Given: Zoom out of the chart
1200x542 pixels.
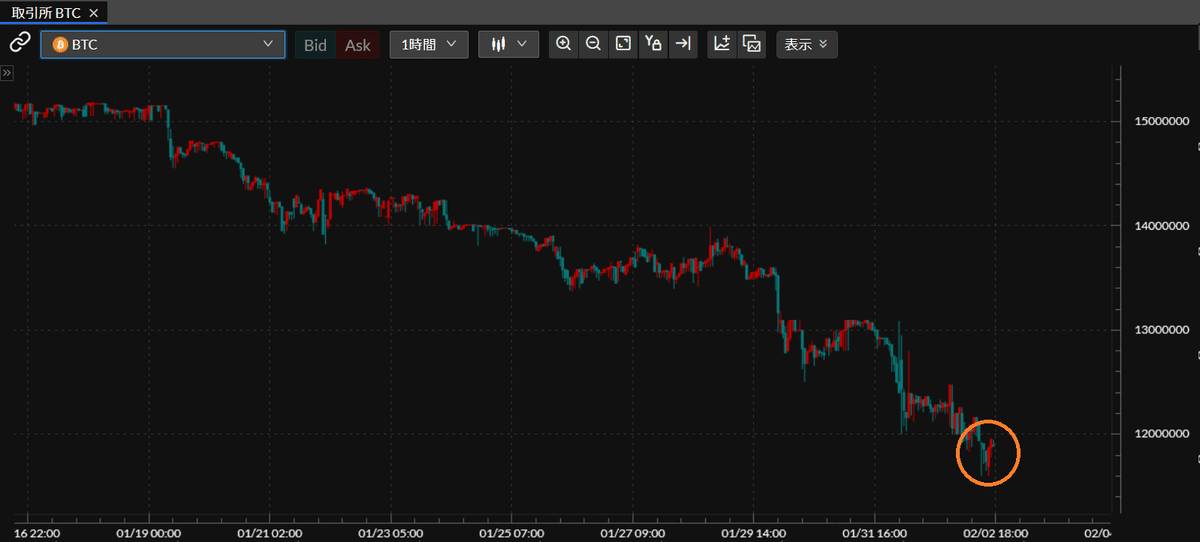Looking at the screenshot, I should tap(593, 44).
